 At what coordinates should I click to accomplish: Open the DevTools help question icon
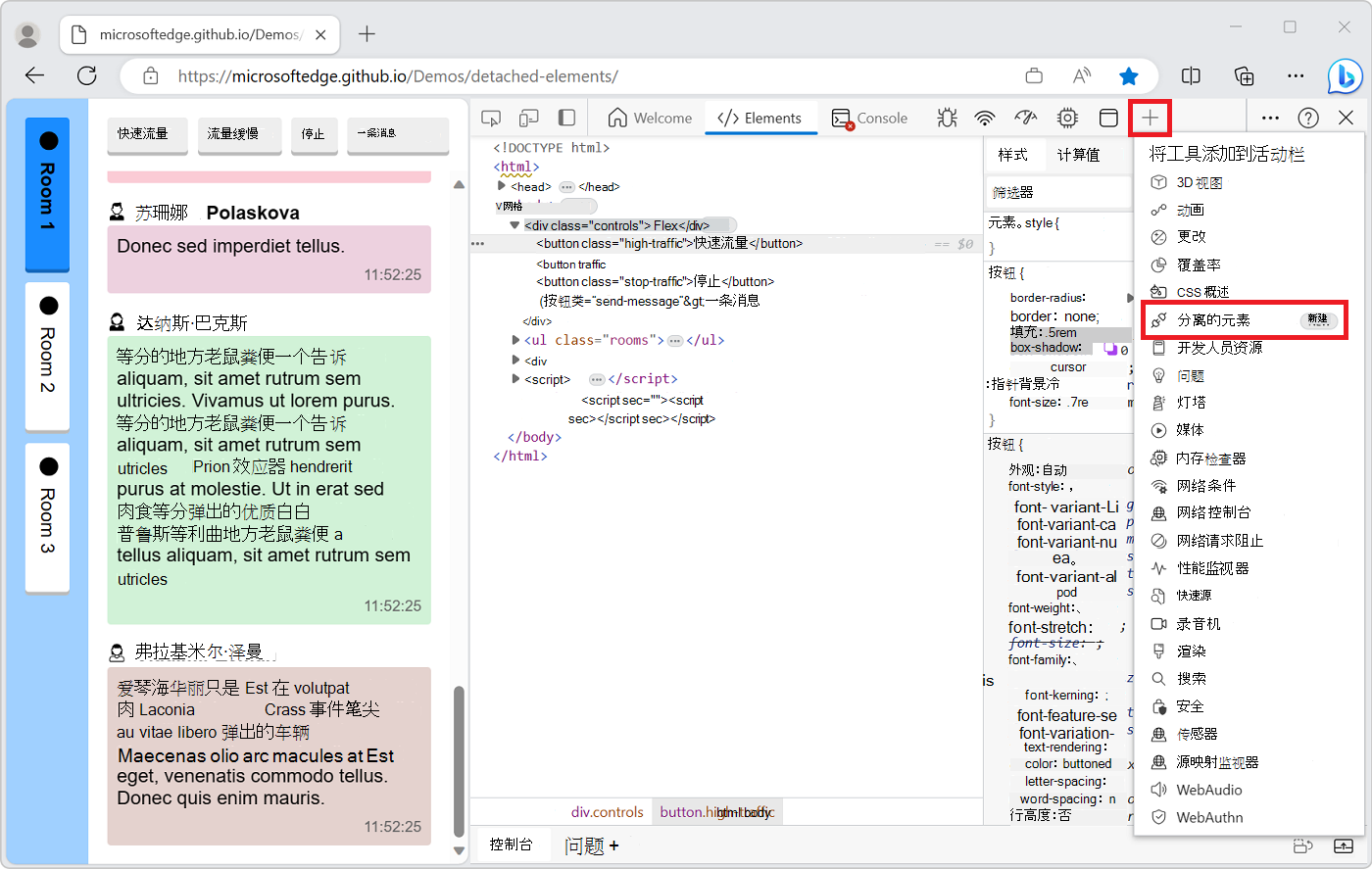(x=1308, y=119)
